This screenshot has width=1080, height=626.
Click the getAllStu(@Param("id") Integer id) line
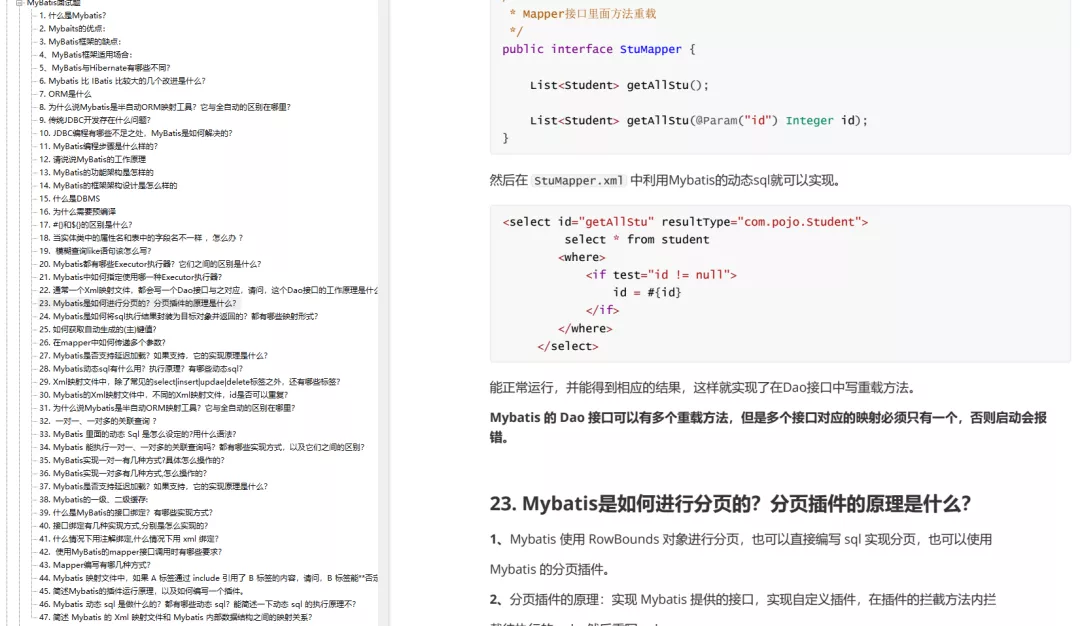tap(698, 121)
